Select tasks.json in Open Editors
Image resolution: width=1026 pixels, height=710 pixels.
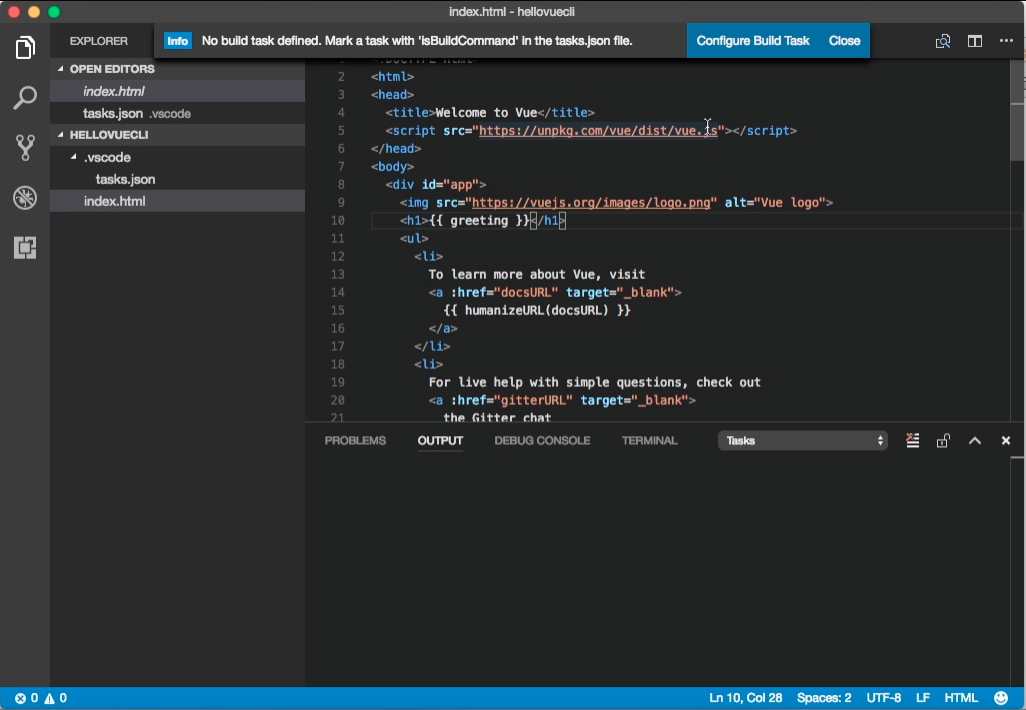(177, 113)
